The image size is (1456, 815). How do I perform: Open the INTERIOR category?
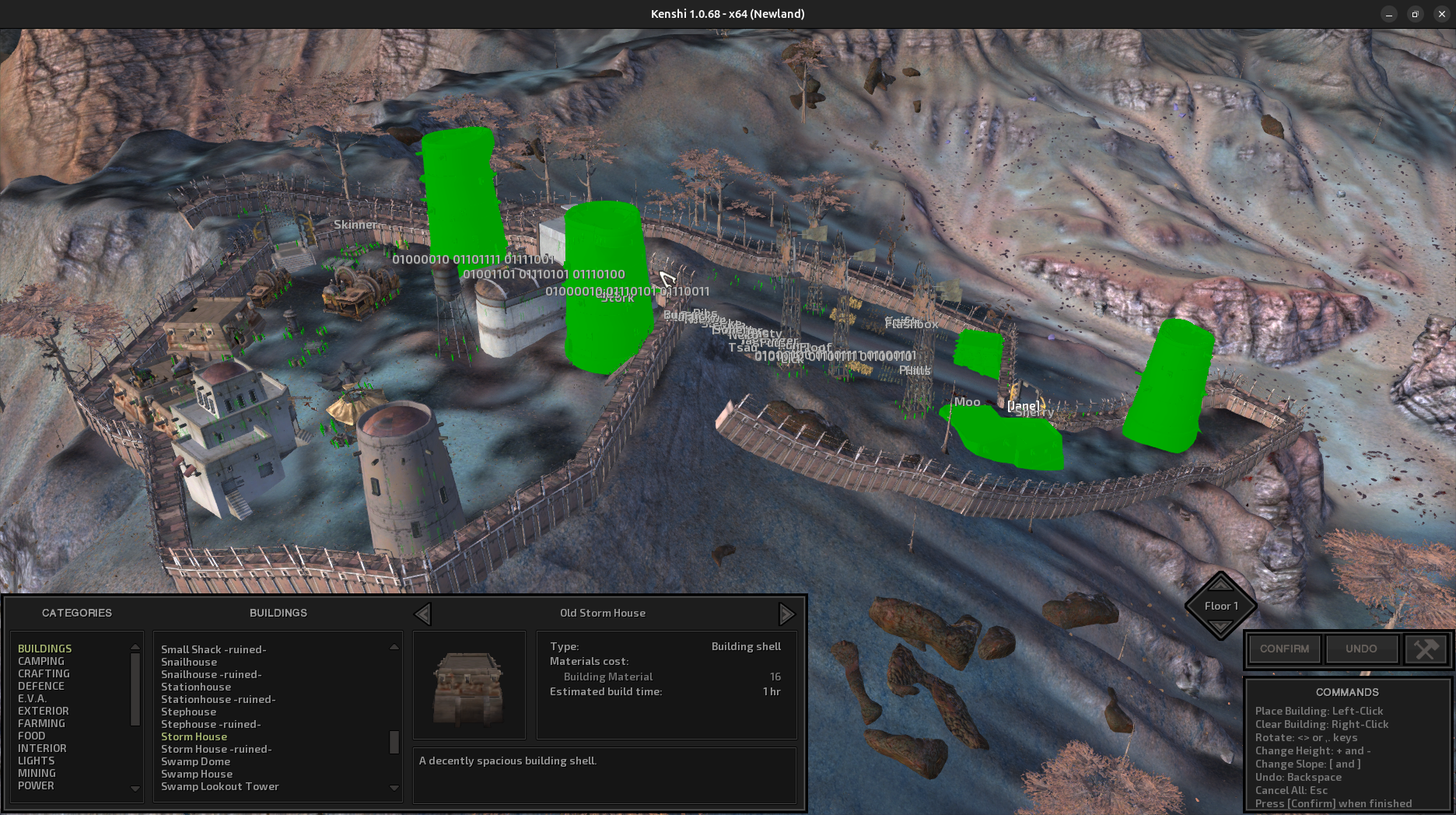42,748
